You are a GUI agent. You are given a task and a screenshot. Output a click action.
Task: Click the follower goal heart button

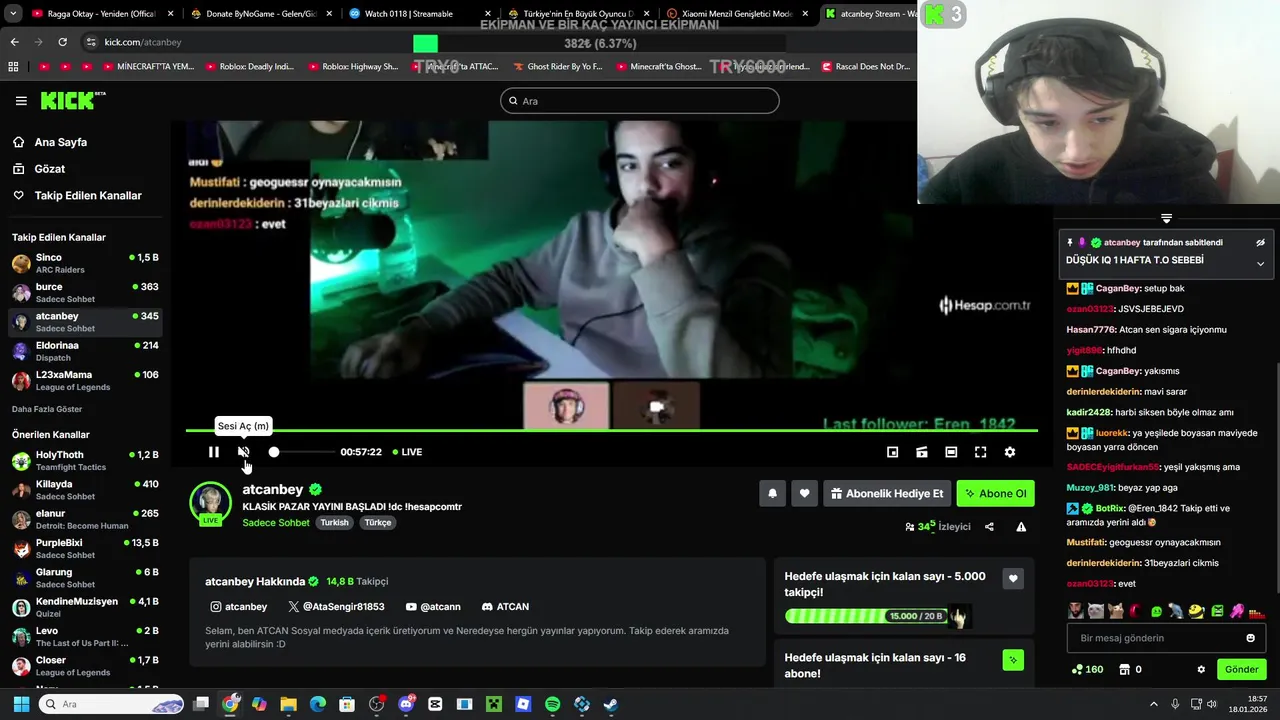pyautogui.click(x=1013, y=578)
